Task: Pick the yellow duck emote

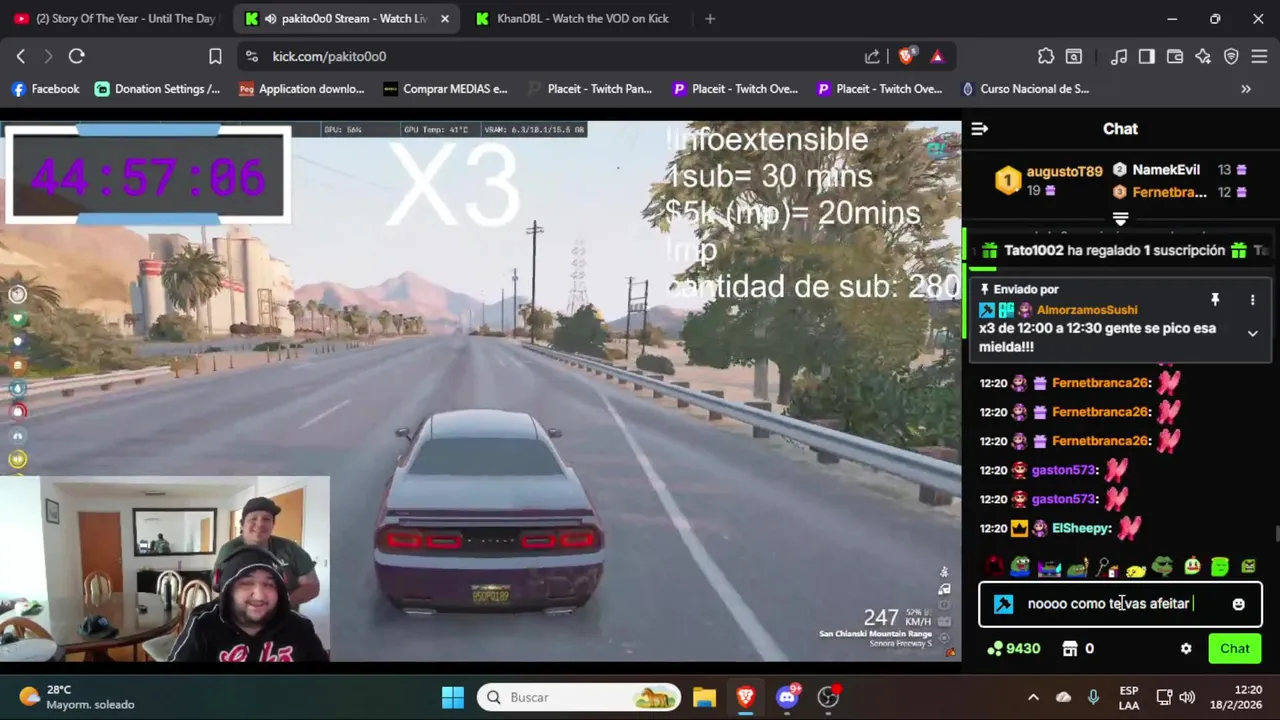Action: click(x=1135, y=569)
